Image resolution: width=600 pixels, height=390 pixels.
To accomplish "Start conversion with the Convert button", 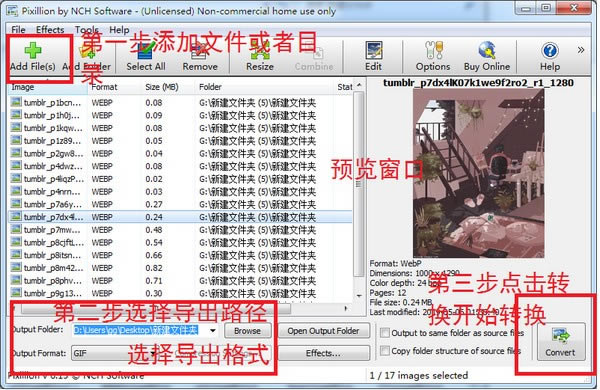I will [561, 342].
